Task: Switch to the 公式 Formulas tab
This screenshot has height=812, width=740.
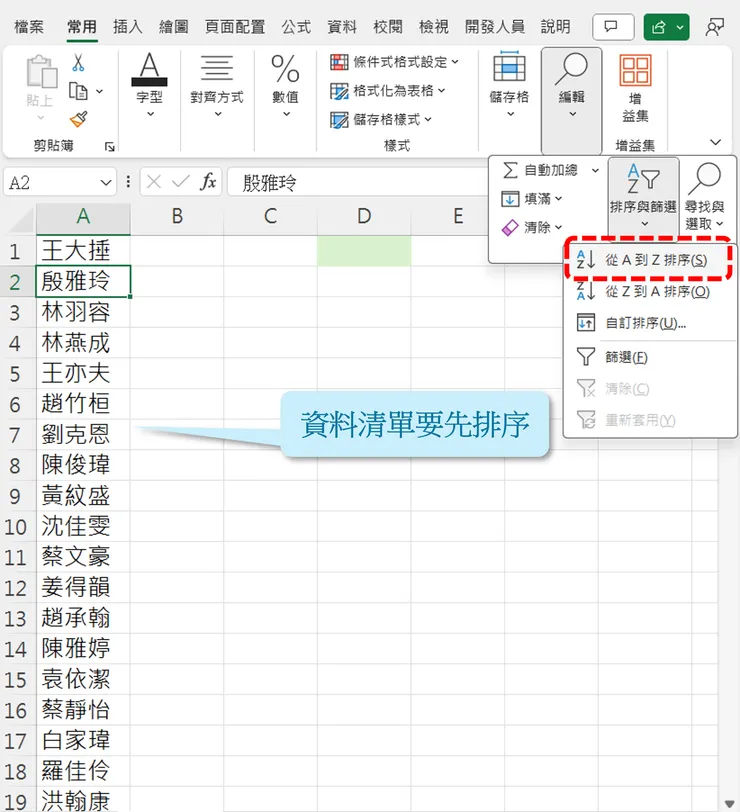Action: [296, 27]
